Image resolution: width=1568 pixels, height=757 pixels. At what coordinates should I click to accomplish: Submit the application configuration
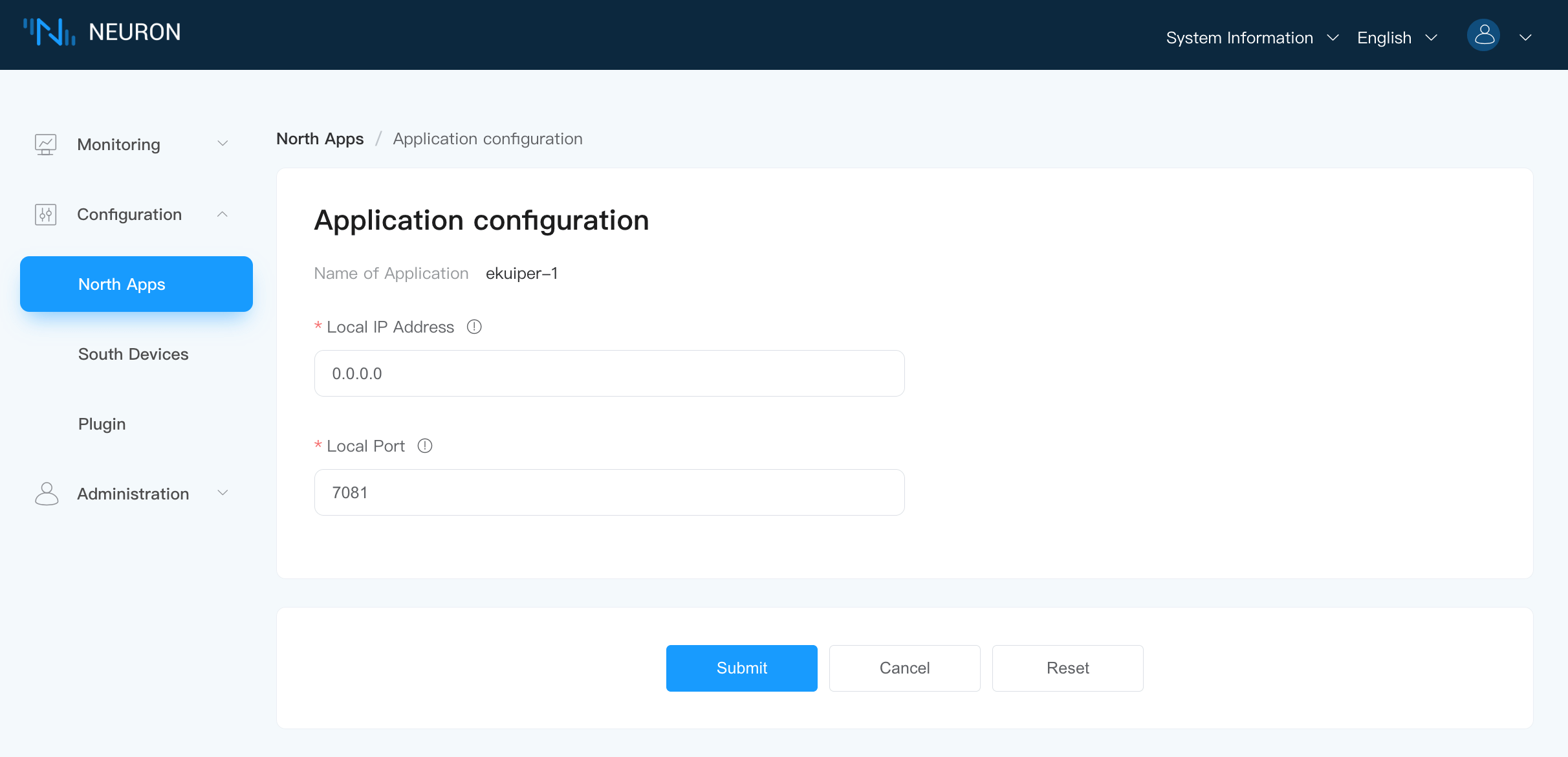[x=741, y=668]
